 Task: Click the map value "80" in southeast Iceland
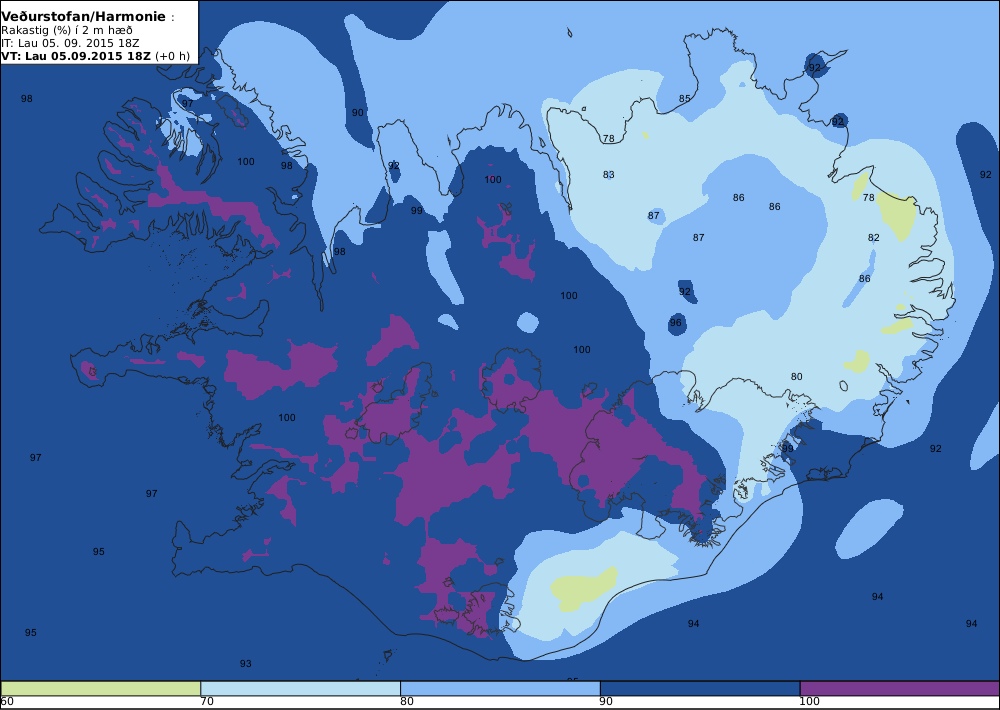pyautogui.click(x=797, y=377)
